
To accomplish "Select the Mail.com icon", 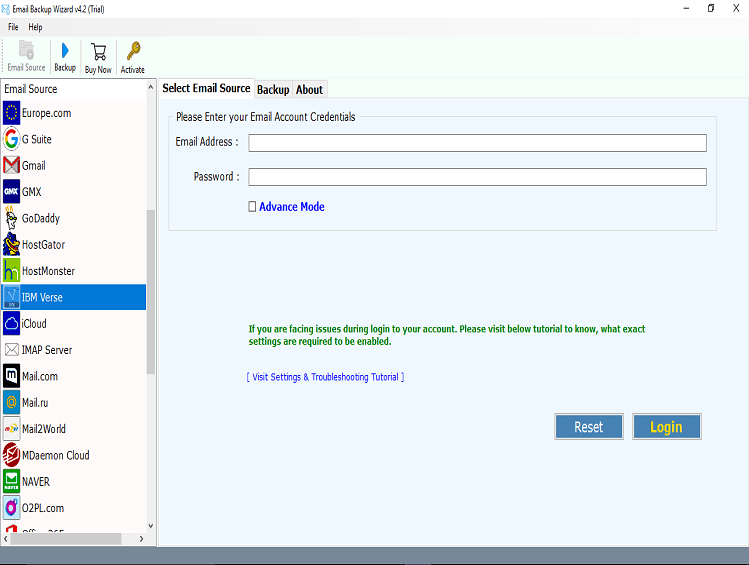I will tap(11, 376).
